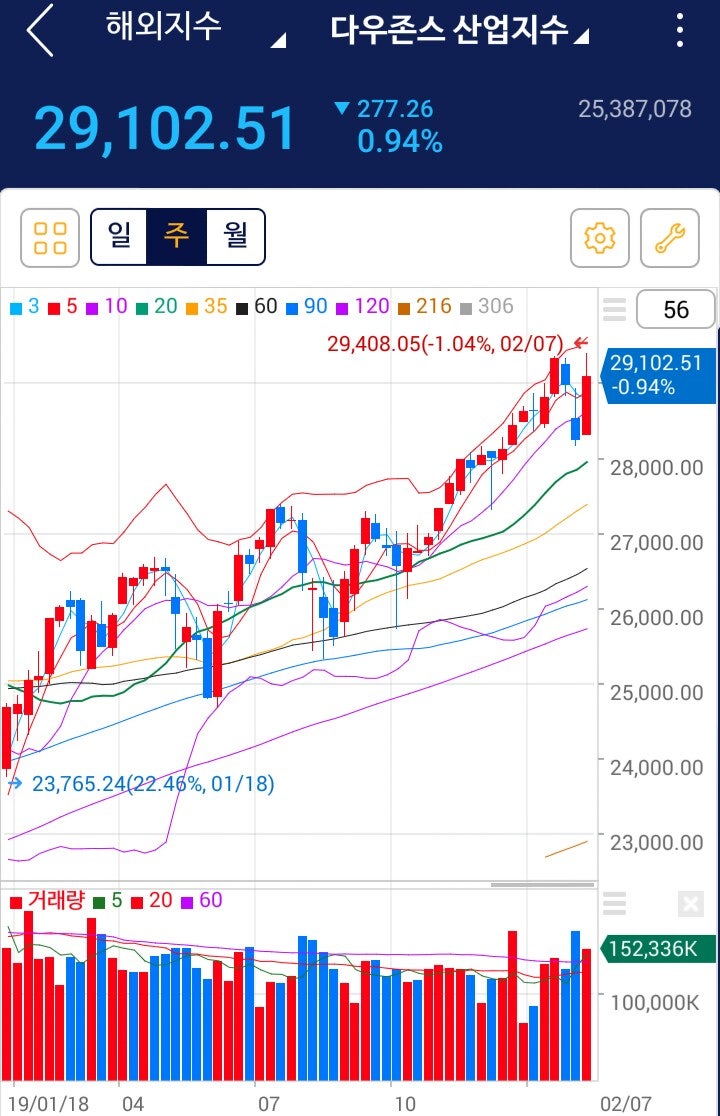
Task: Tap the 0.94% change percentage in header
Action: (400, 142)
